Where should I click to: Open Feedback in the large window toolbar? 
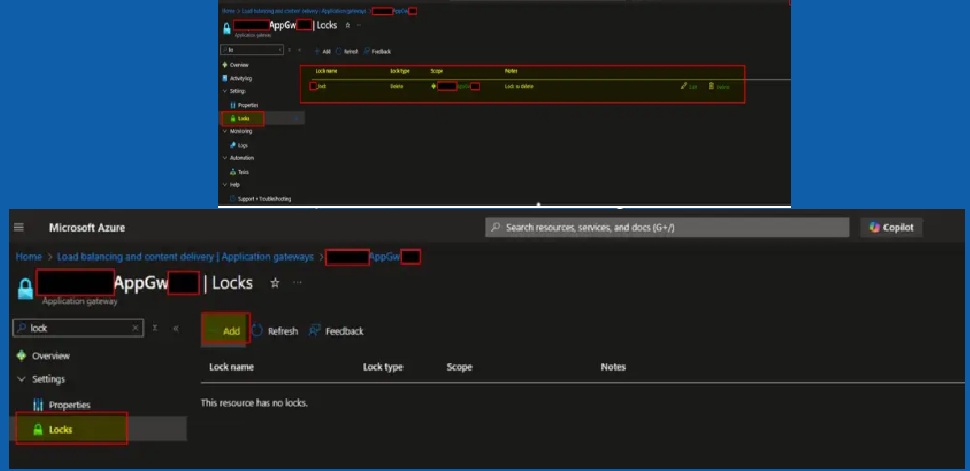pyautogui.click(x=337, y=331)
